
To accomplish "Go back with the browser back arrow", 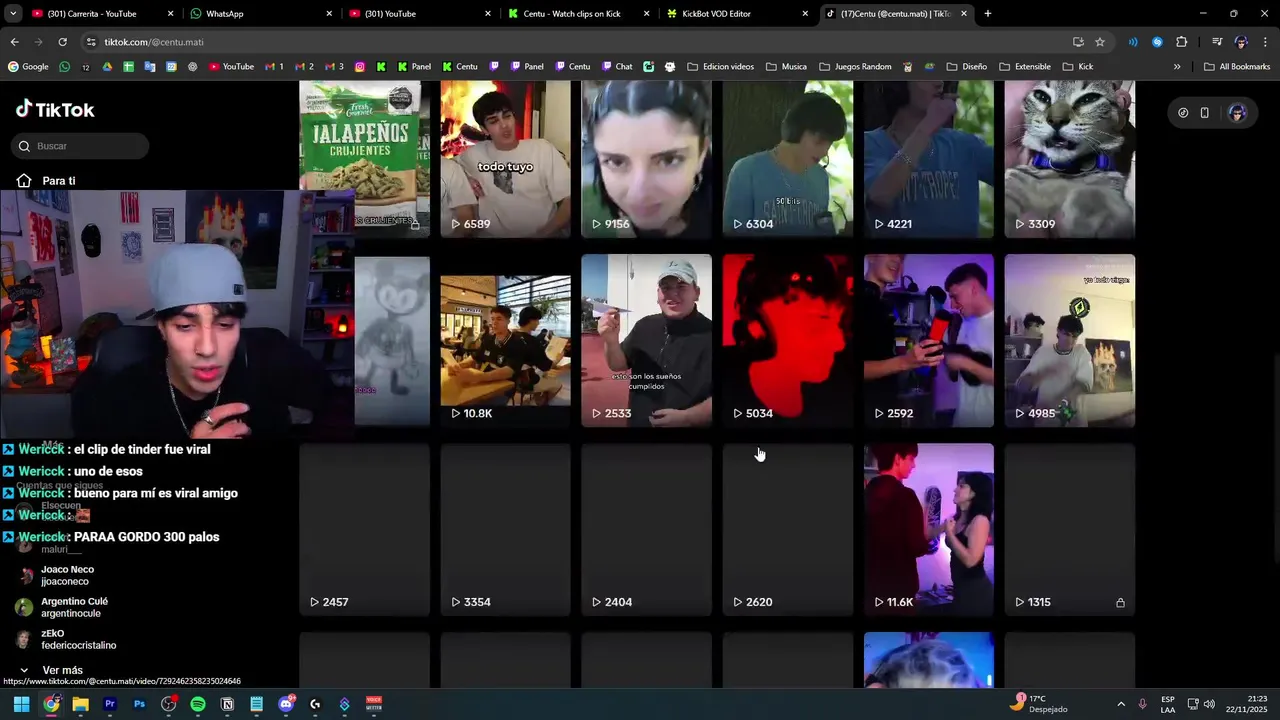I will 14,42.
